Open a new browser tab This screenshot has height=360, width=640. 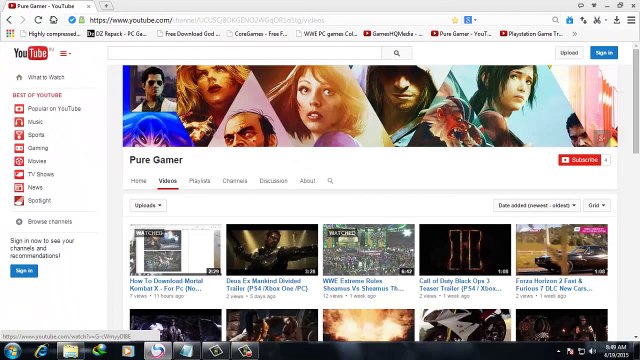point(106,6)
